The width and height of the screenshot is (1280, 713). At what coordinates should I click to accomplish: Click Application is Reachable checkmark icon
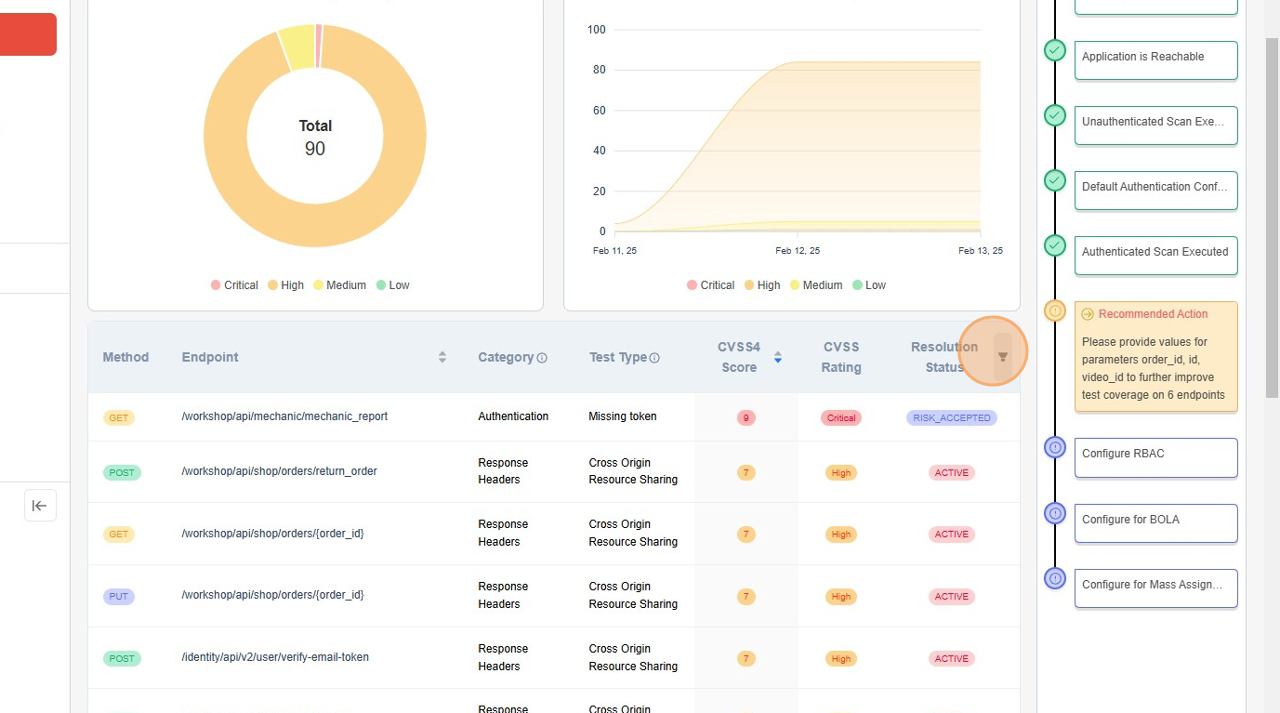(1055, 50)
